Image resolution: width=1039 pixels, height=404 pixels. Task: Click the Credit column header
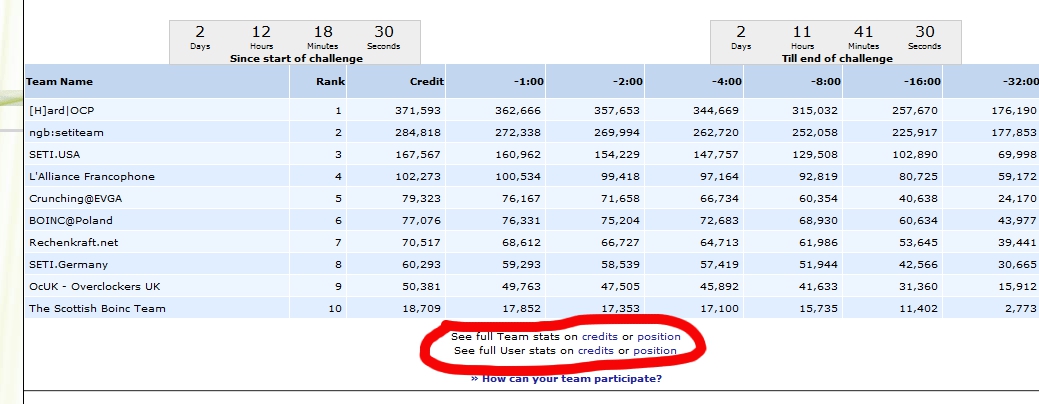click(427, 81)
